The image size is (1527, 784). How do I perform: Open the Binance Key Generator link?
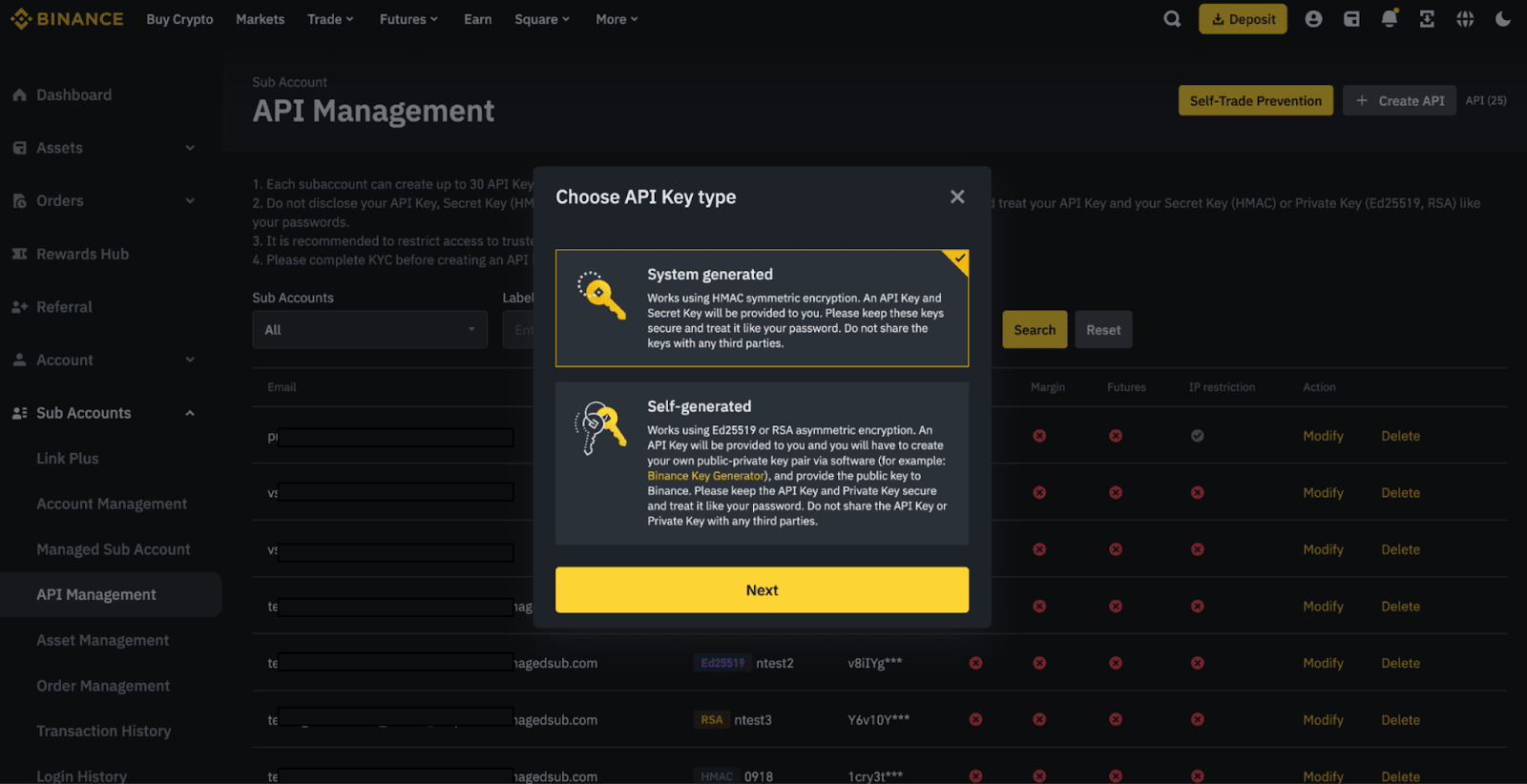[x=706, y=476]
